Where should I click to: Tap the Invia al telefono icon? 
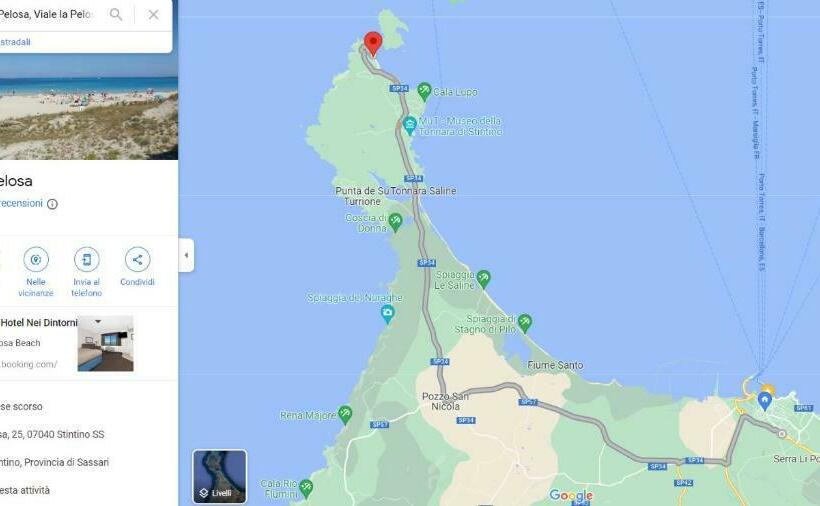(x=86, y=259)
